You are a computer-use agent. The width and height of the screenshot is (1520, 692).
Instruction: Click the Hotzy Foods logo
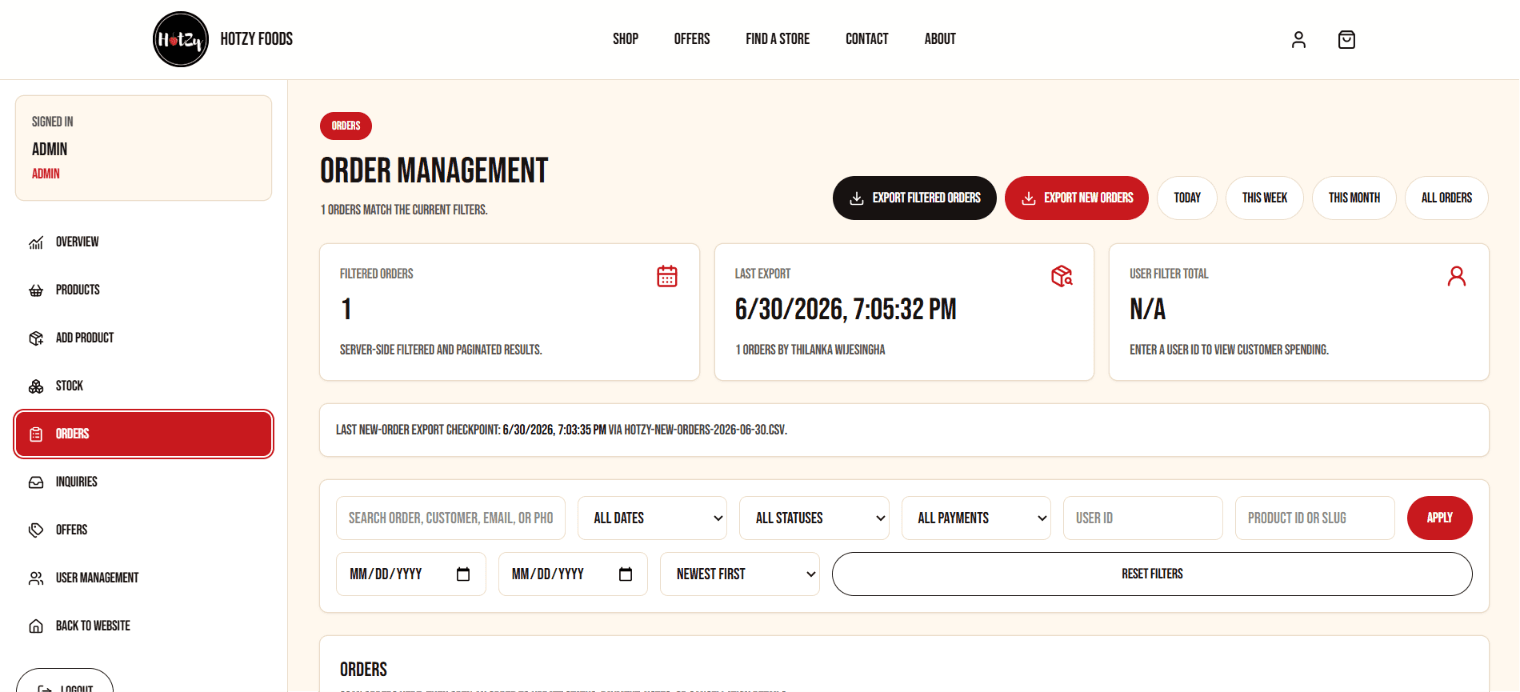pyautogui.click(x=181, y=39)
